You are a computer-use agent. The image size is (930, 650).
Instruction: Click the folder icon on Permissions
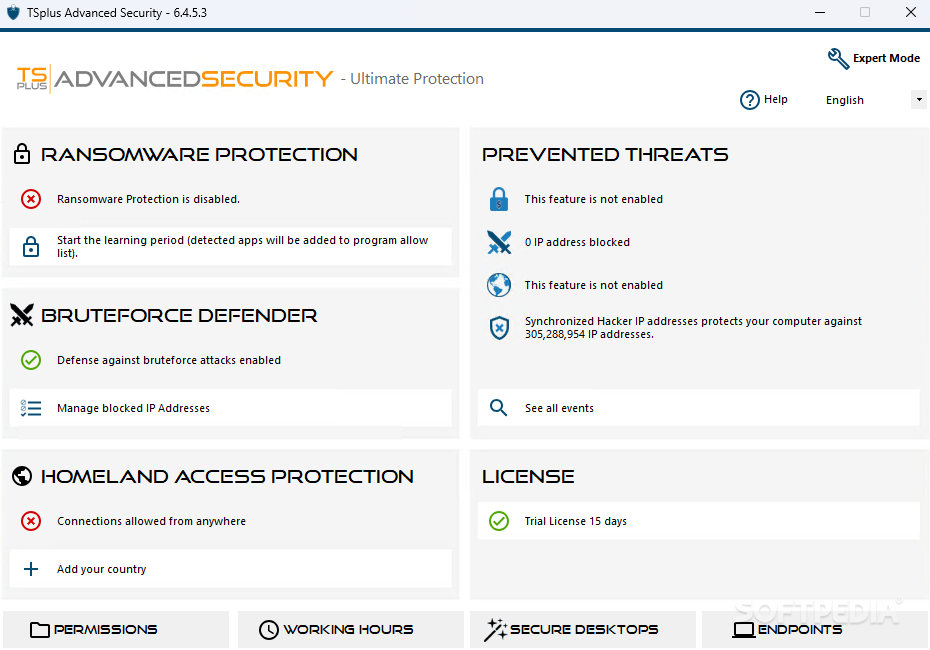point(40,630)
